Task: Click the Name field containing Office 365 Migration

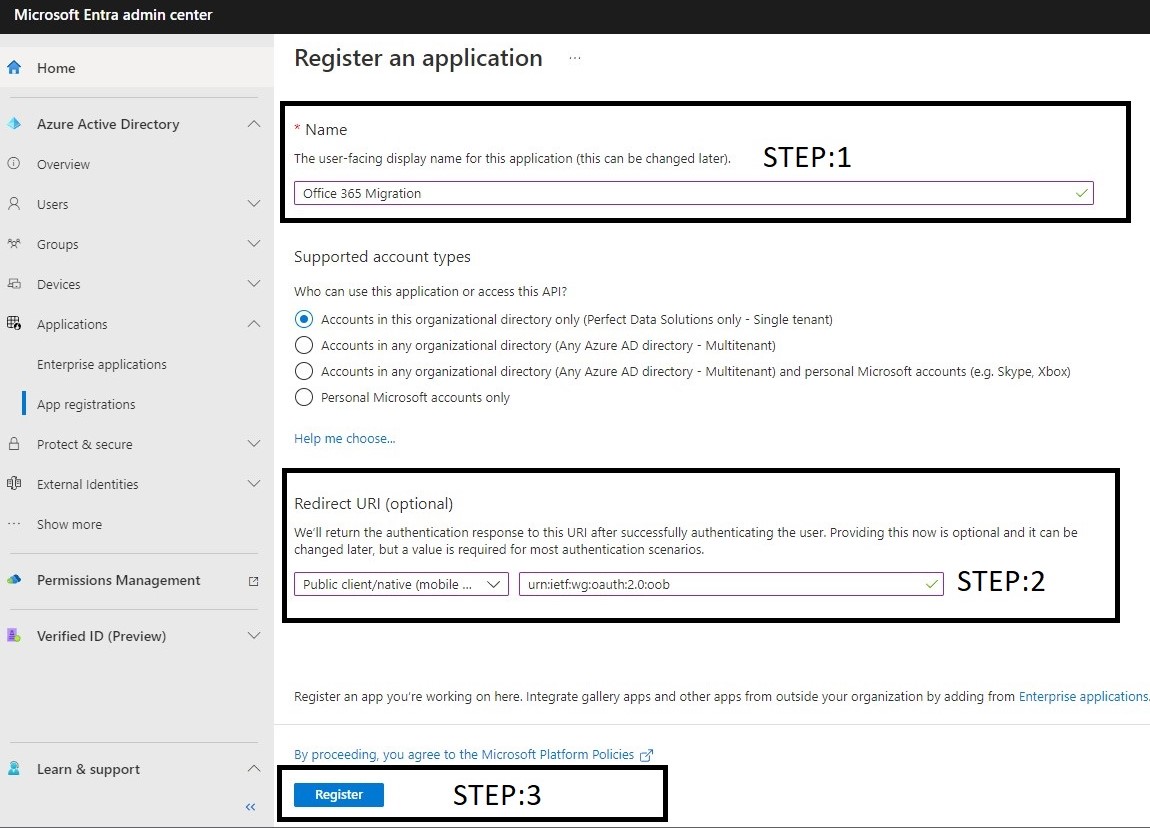Action: click(x=693, y=193)
